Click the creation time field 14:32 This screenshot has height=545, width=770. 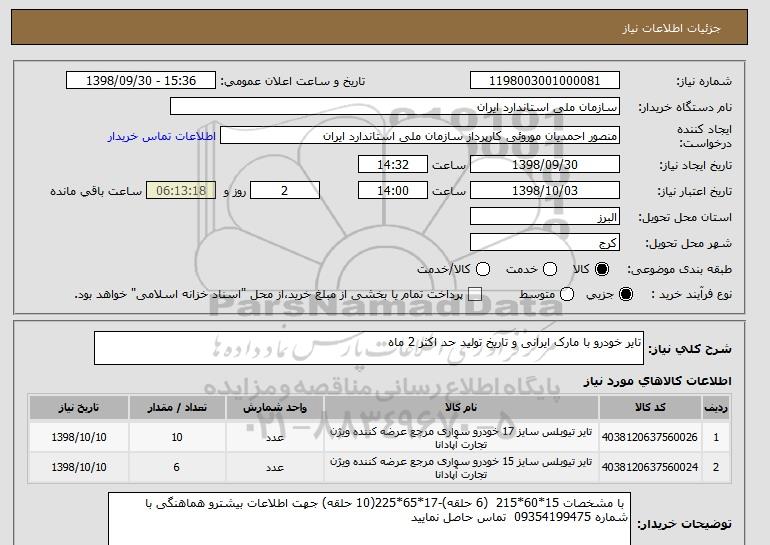pos(393,164)
